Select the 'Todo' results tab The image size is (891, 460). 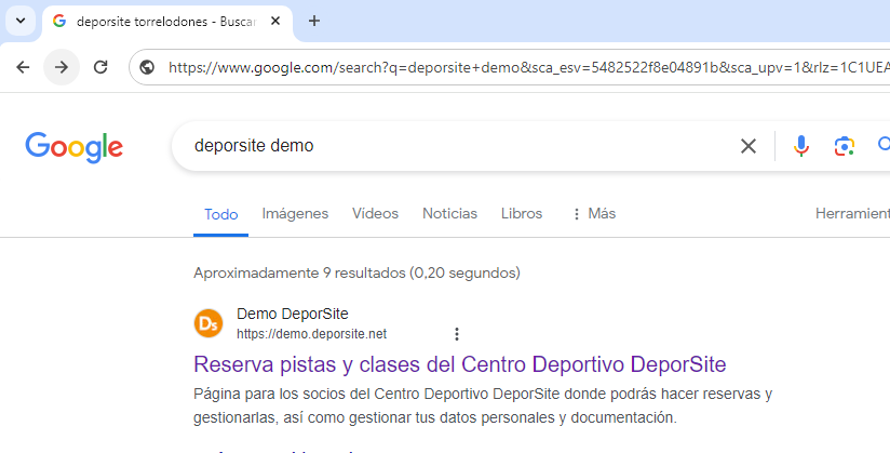[x=221, y=215]
